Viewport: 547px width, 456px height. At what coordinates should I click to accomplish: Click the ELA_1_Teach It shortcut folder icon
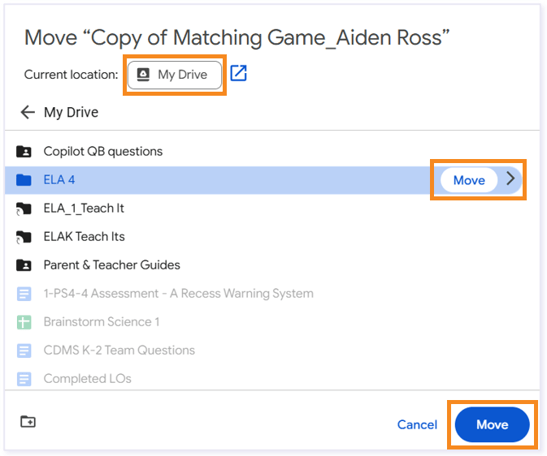click(x=24, y=209)
